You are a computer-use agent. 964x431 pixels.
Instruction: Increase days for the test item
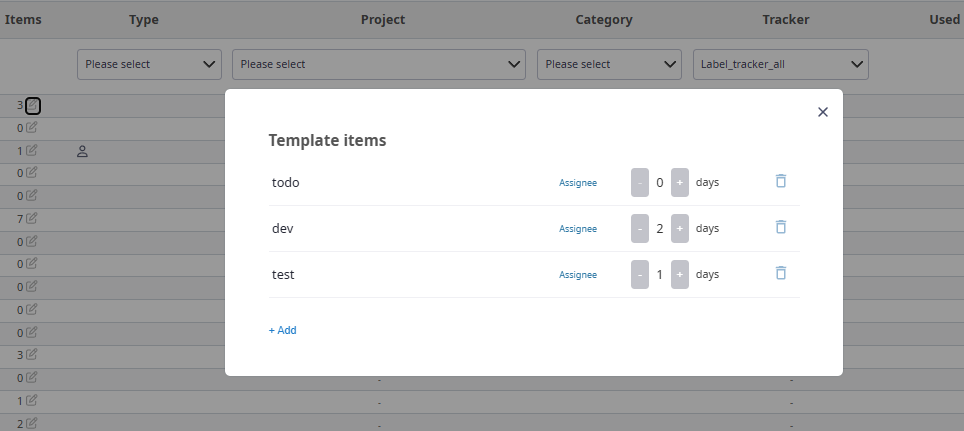pos(680,275)
